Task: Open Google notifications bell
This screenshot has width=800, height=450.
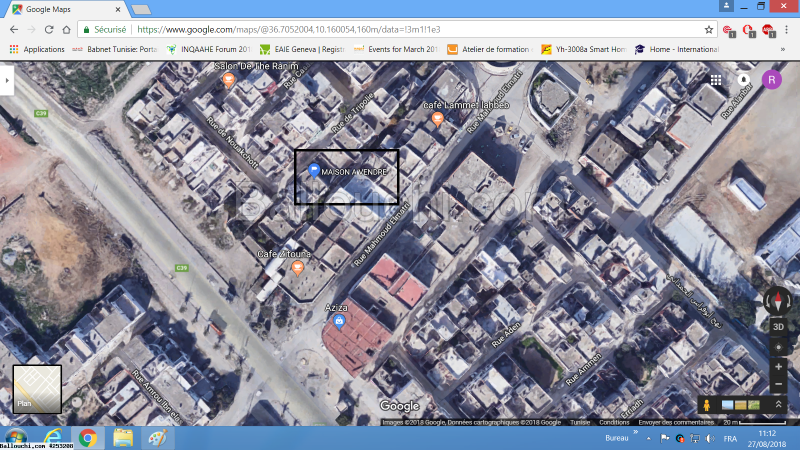Action: [x=743, y=80]
